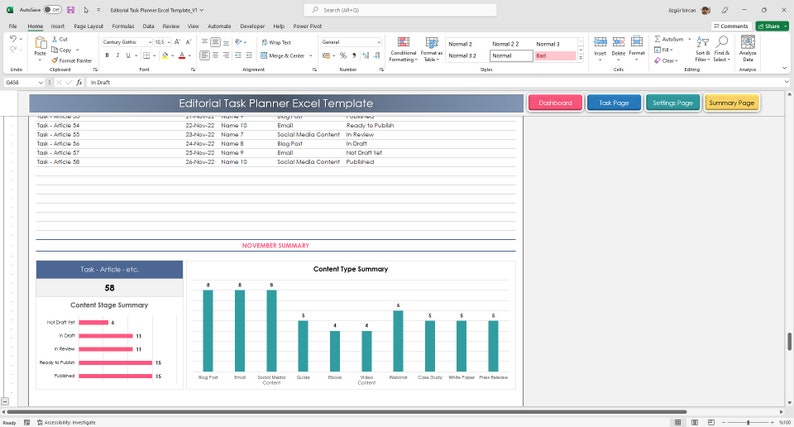Switch to the Insert tab
This screenshot has width=794, height=427.
[57, 26]
